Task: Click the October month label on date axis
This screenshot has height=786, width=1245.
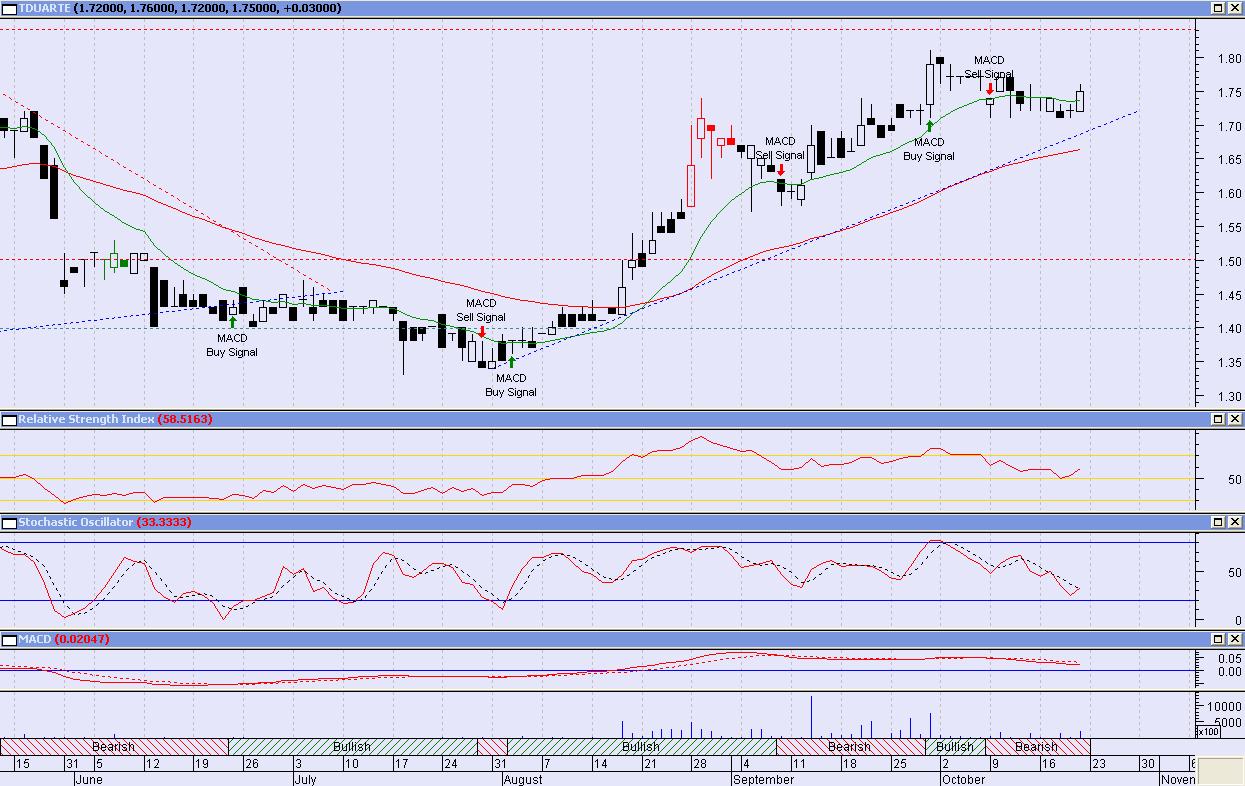Action: click(x=964, y=779)
